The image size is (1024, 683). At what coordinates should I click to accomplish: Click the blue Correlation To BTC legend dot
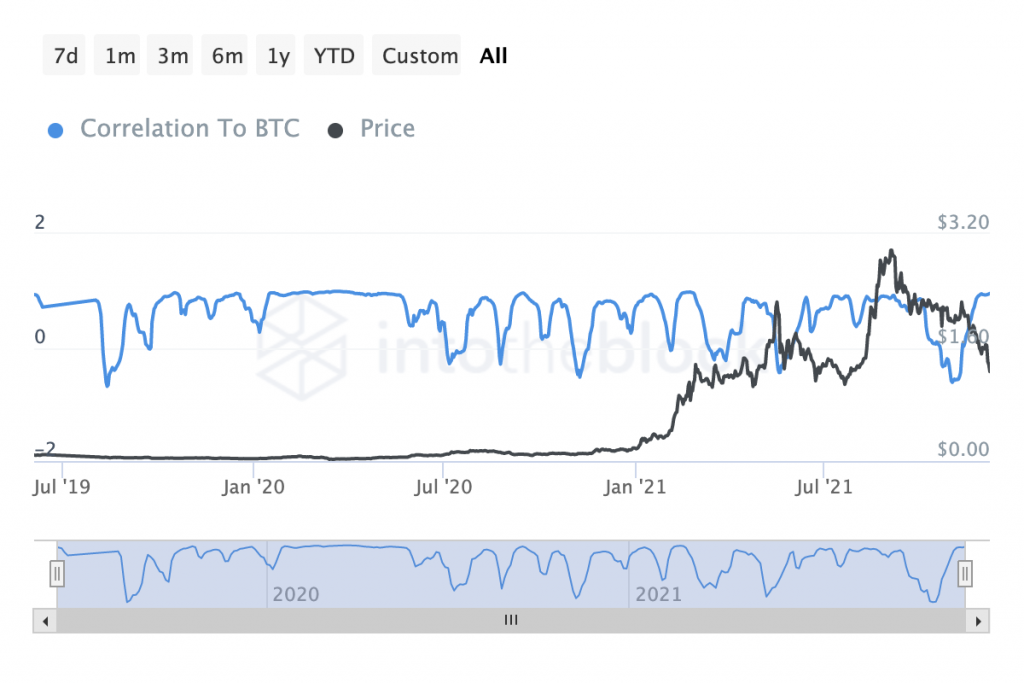[x=56, y=129]
